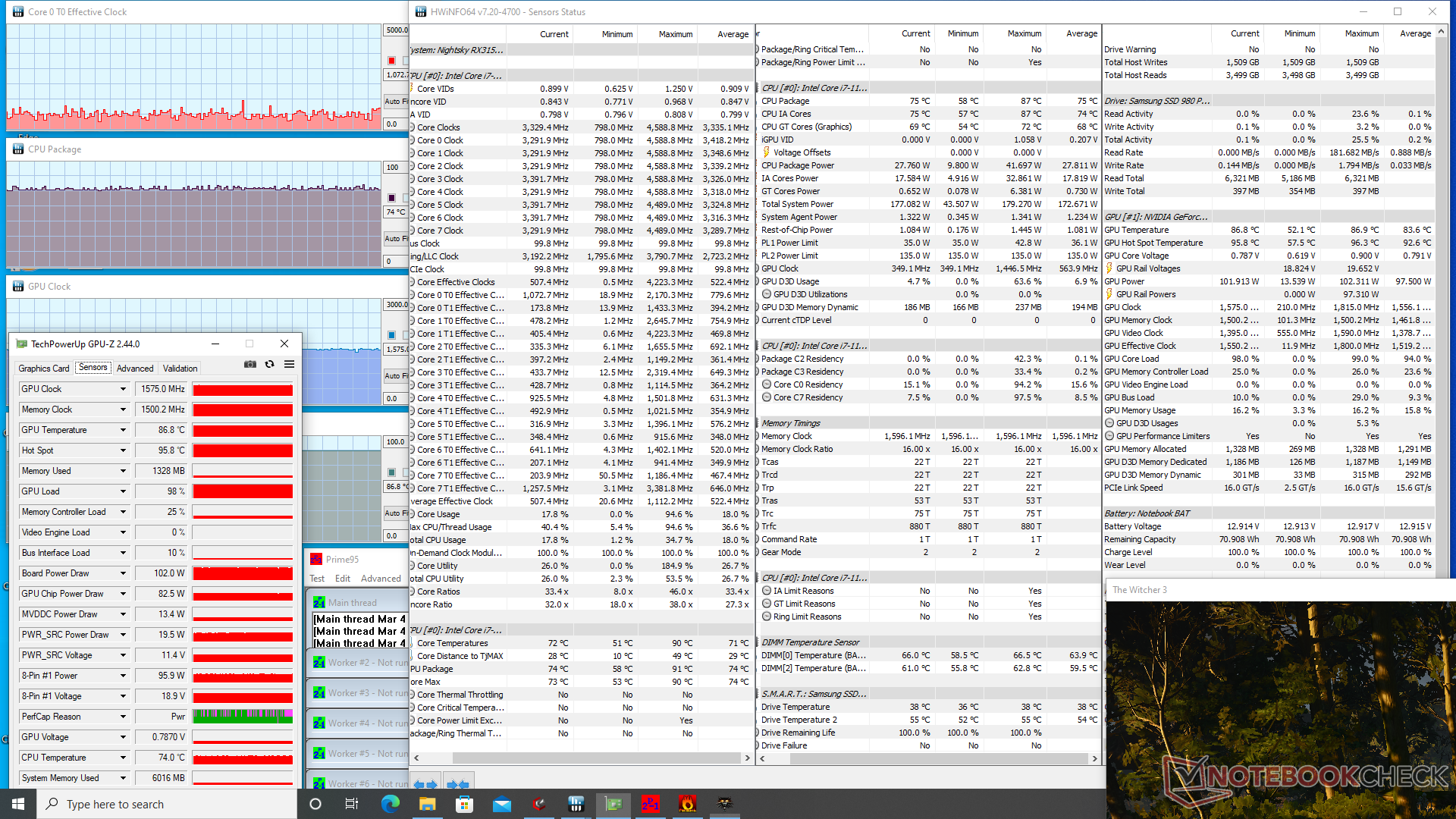Viewport: 1456px width, 819px height.
Task: Click the GPU-Z refresh icon
Action: pos(269,364)
